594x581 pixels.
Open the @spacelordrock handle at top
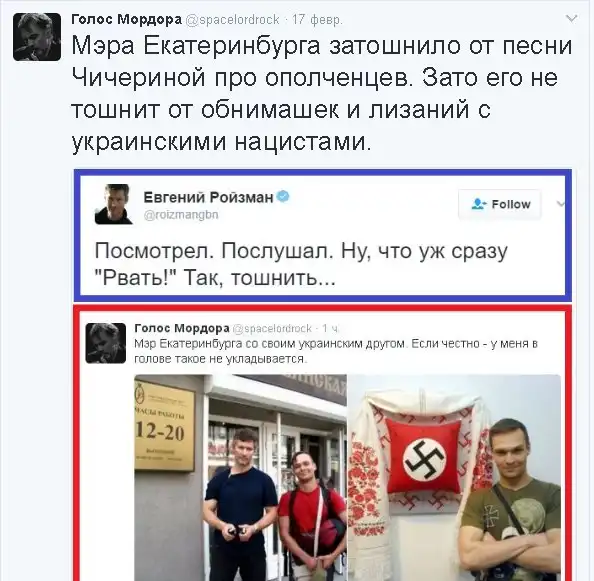click(x=232, y=19)
